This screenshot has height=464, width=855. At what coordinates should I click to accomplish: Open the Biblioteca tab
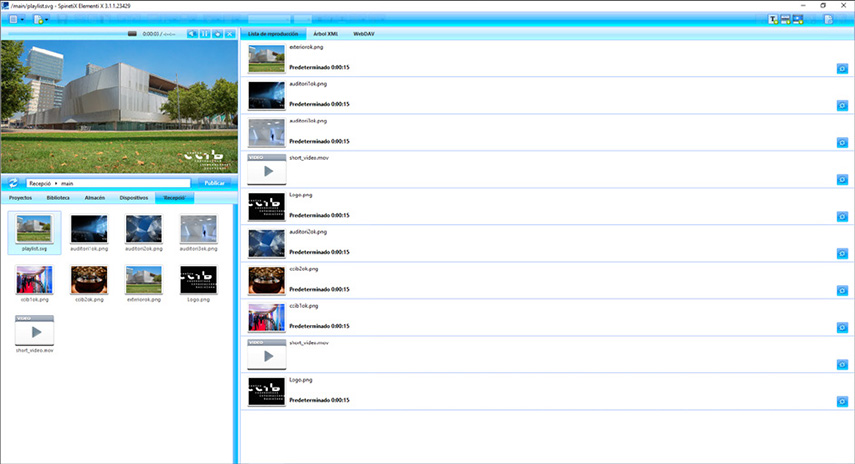click(58, 198)
